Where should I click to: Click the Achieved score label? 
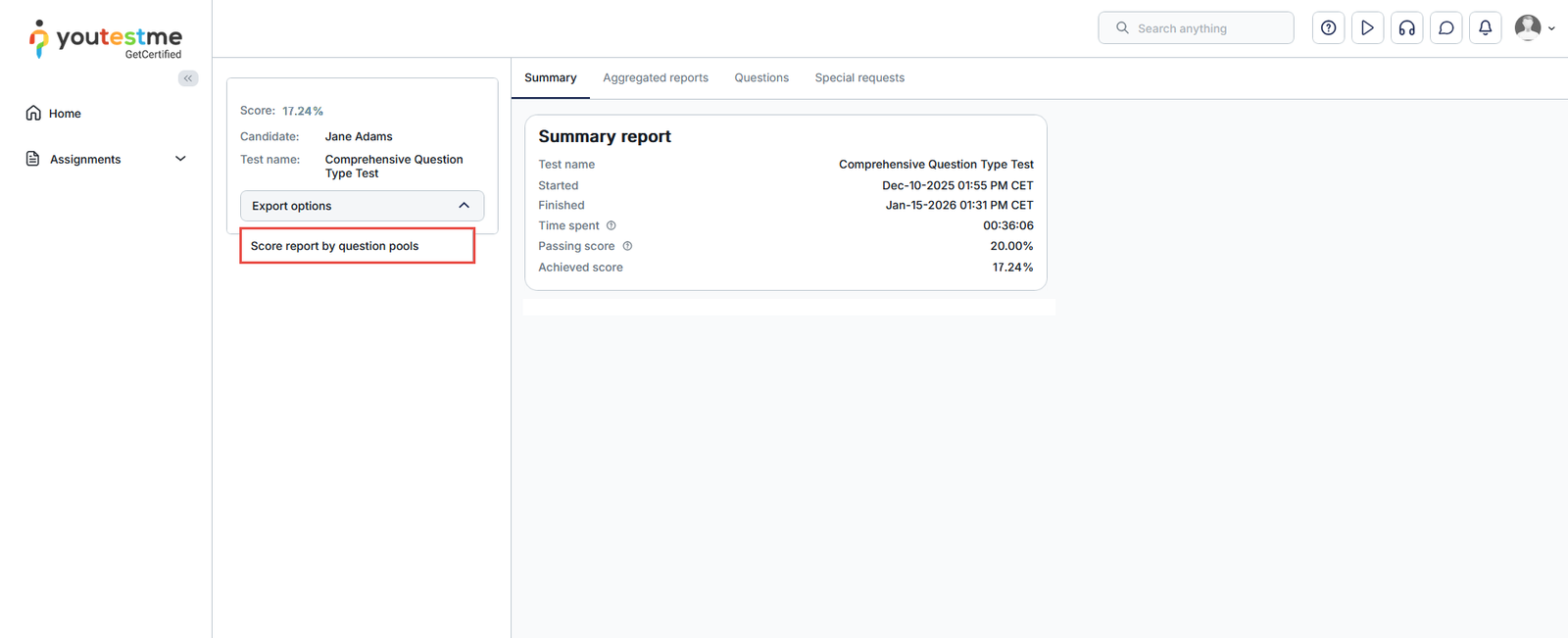click(580, 267)
